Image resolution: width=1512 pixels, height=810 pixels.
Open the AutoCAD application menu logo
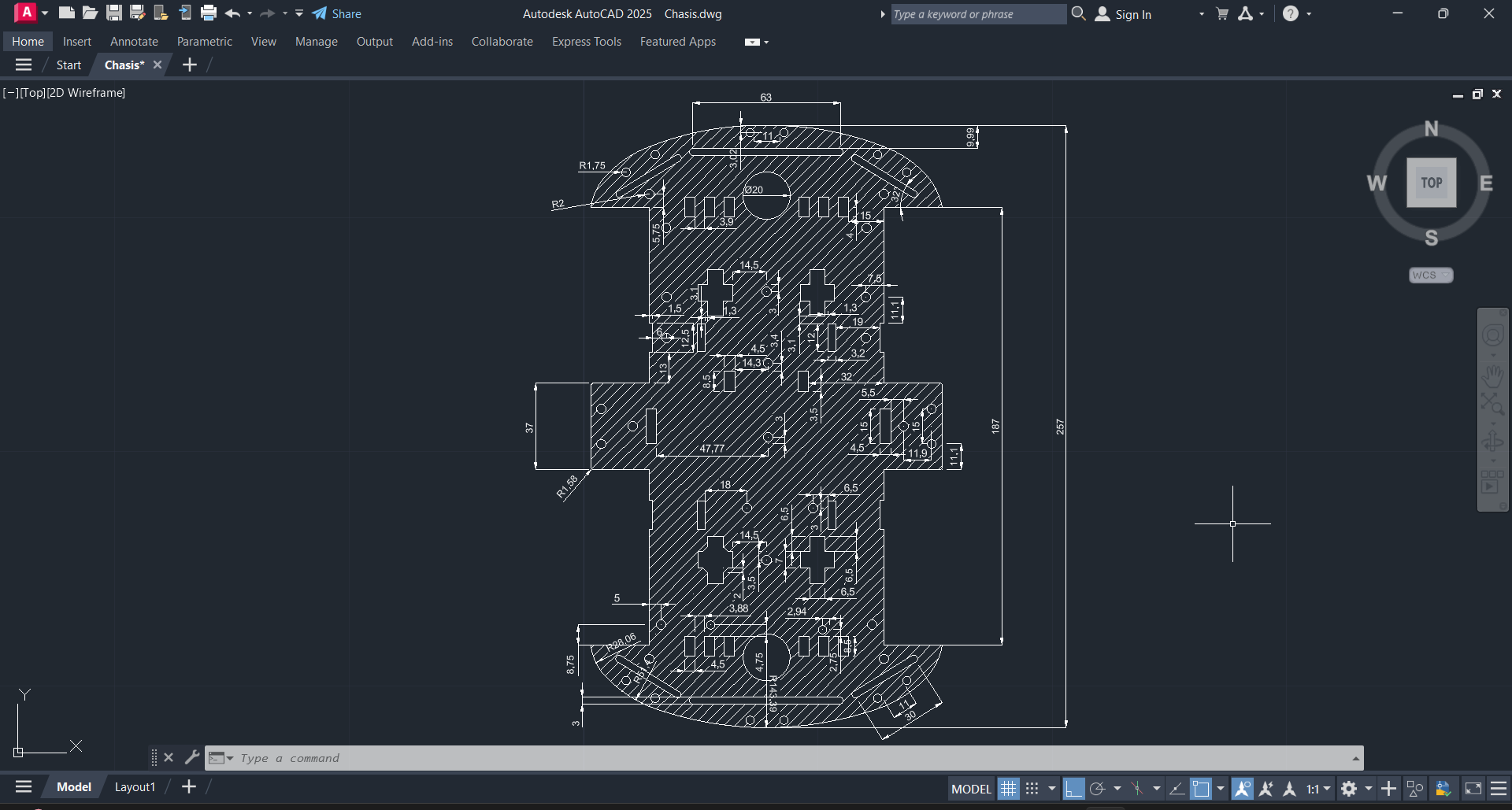click(x=26, y=13)
